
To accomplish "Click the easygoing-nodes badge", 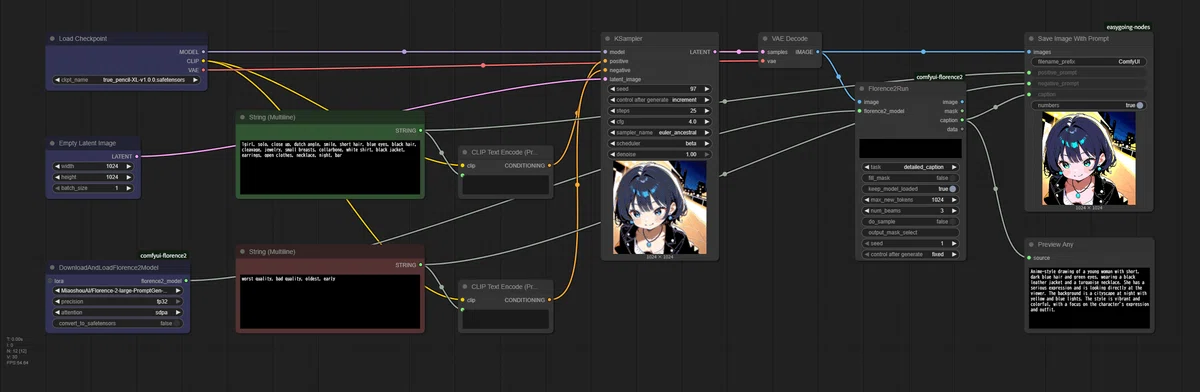I will (1129, 27).
